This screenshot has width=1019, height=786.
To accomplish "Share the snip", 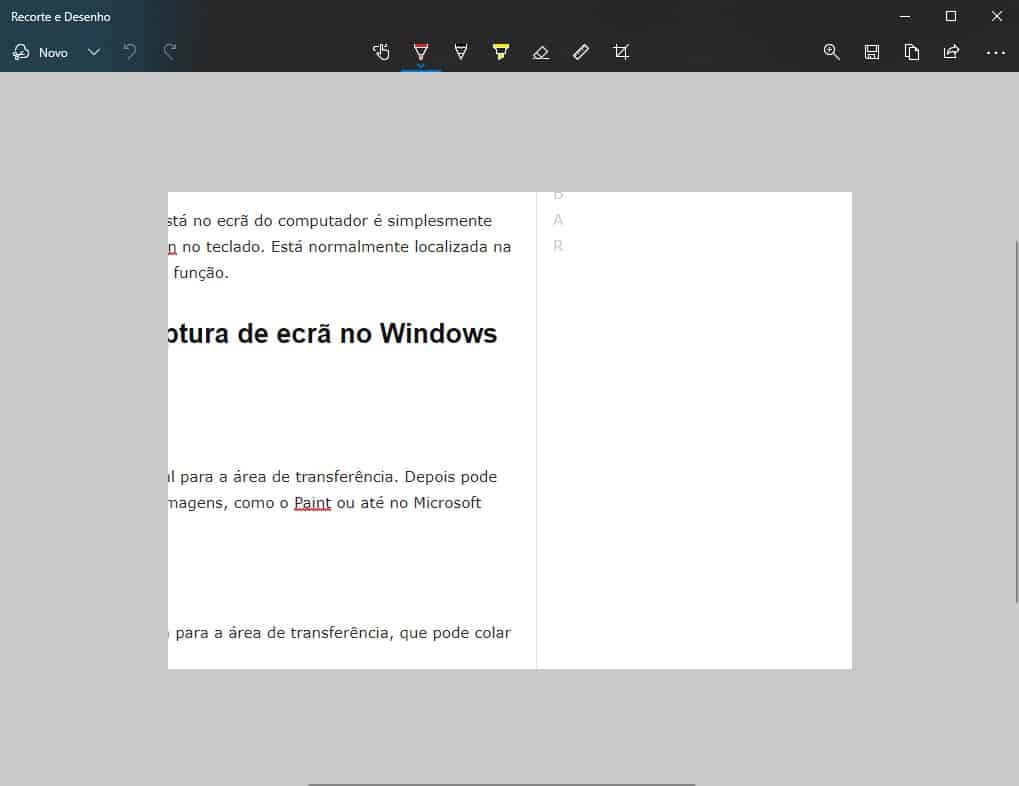I will coord(951,51).
